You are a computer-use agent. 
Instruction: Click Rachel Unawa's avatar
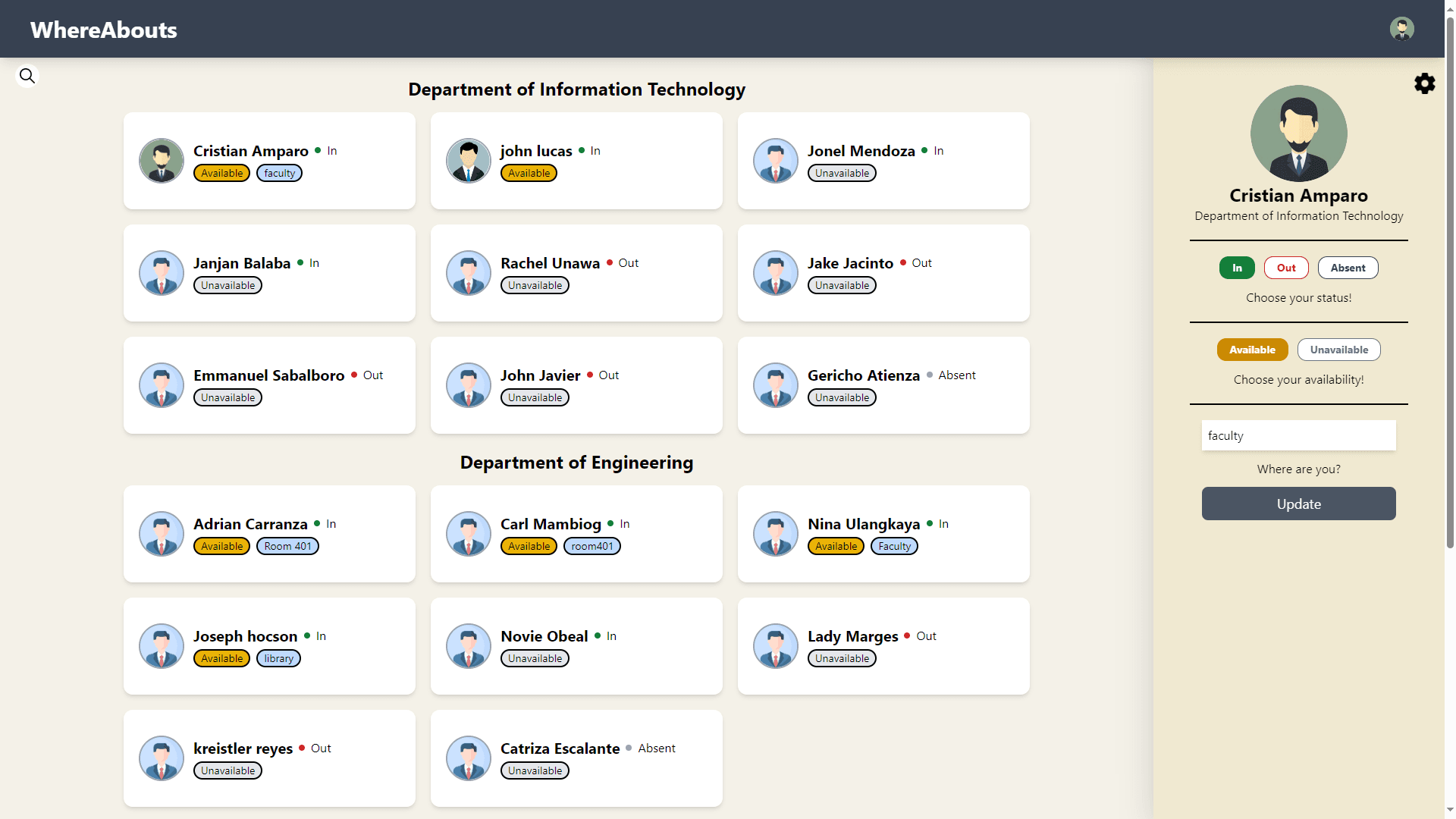tap(469, 273)
